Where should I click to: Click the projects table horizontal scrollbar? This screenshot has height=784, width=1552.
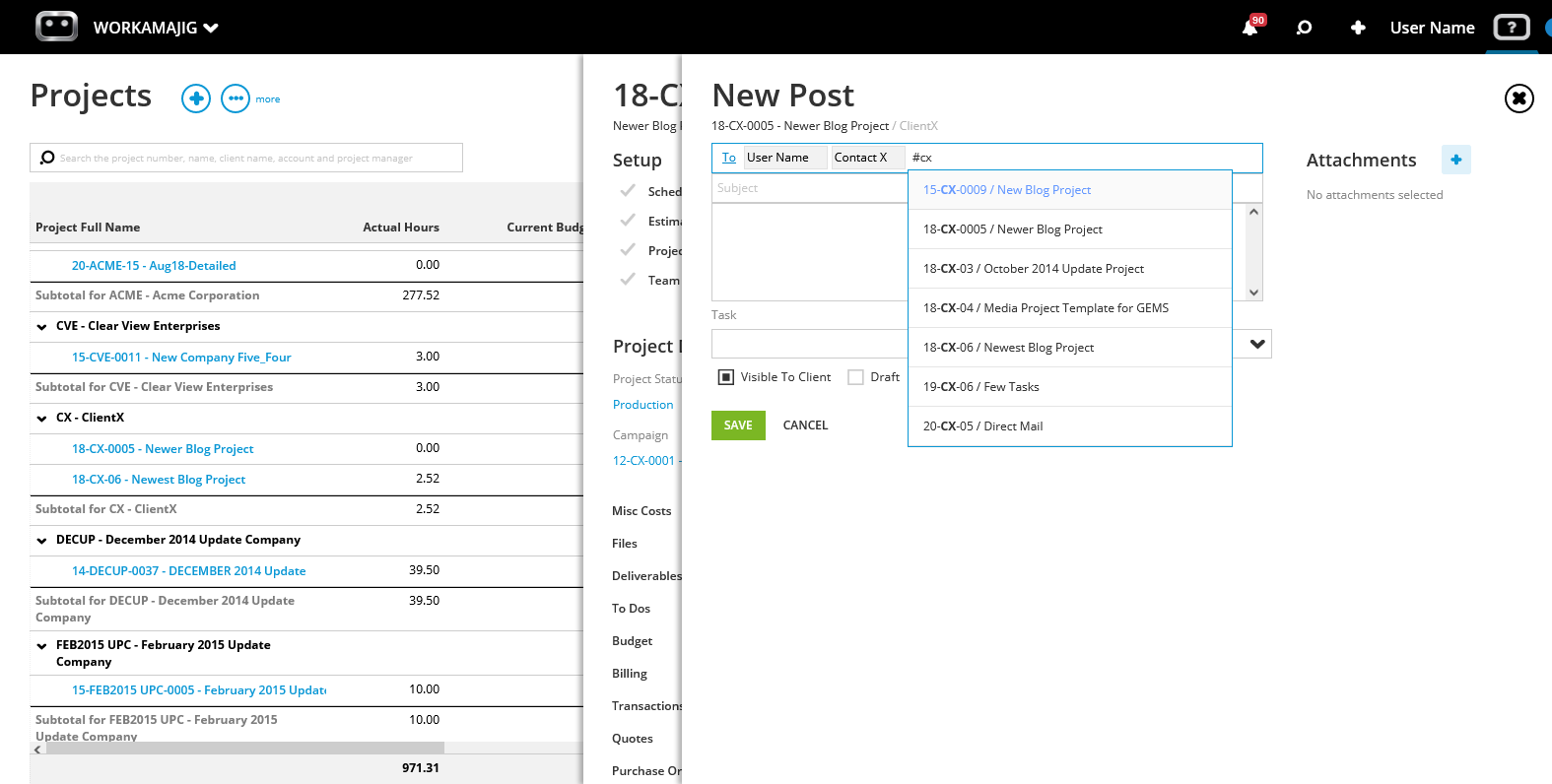pos(244,749)
